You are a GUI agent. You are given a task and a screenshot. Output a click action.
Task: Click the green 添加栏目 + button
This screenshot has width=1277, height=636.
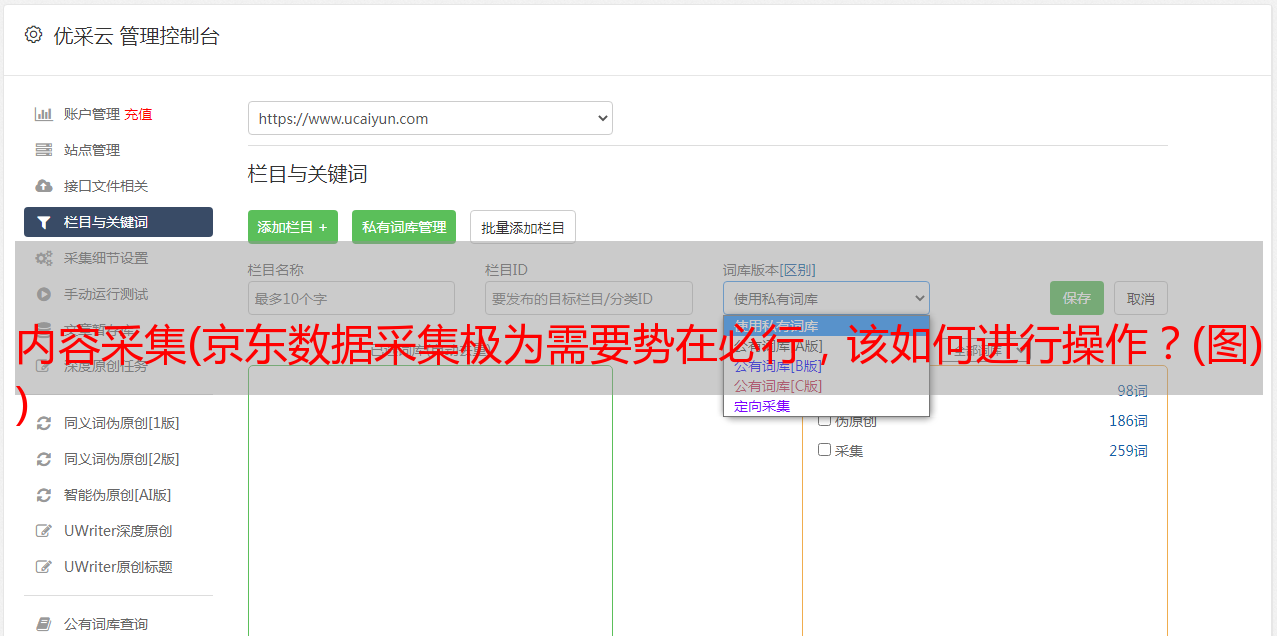point(293,227)
